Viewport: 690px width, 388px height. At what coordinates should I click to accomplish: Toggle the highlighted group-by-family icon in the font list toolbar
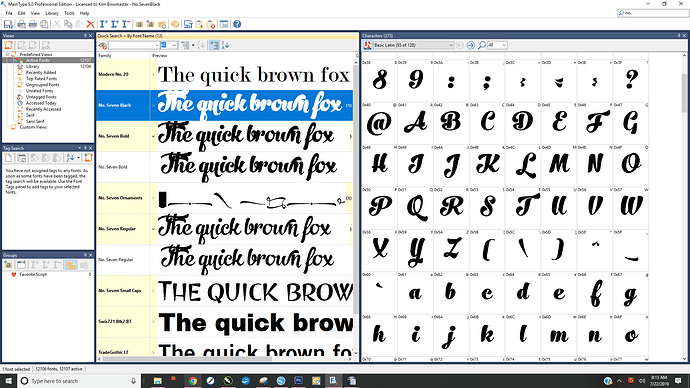point(214,45)
